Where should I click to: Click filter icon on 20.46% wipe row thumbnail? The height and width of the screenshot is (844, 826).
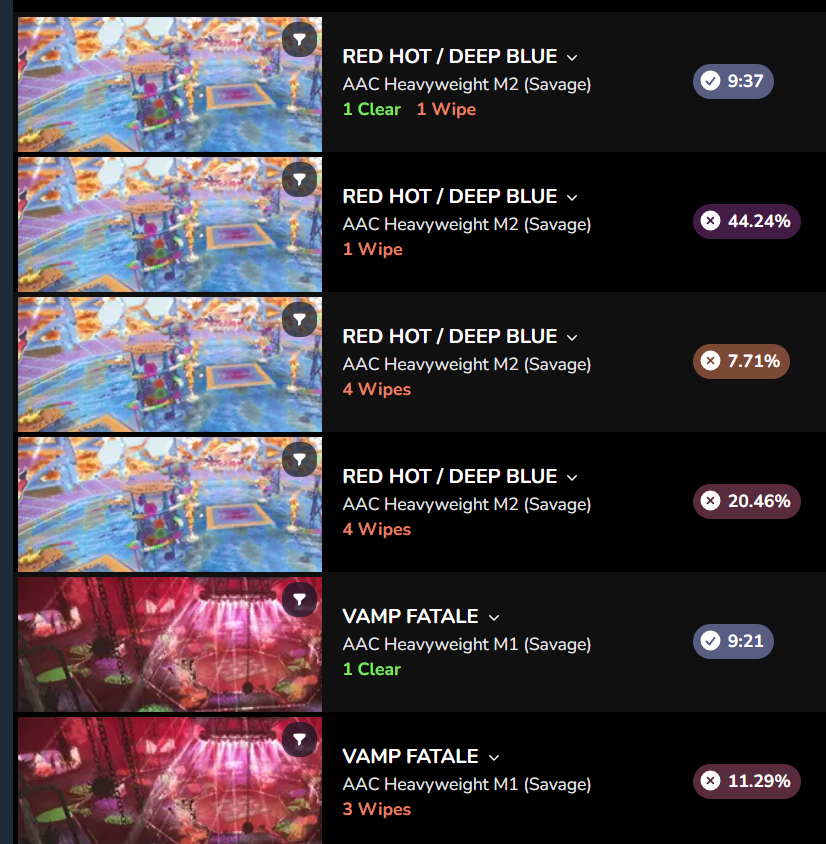299,459
